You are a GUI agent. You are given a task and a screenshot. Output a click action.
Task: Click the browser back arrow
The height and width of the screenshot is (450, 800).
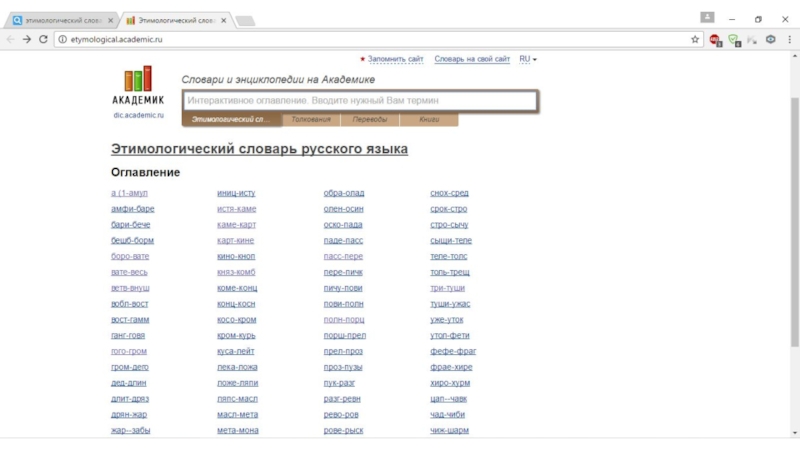click(x=10, y=39)
